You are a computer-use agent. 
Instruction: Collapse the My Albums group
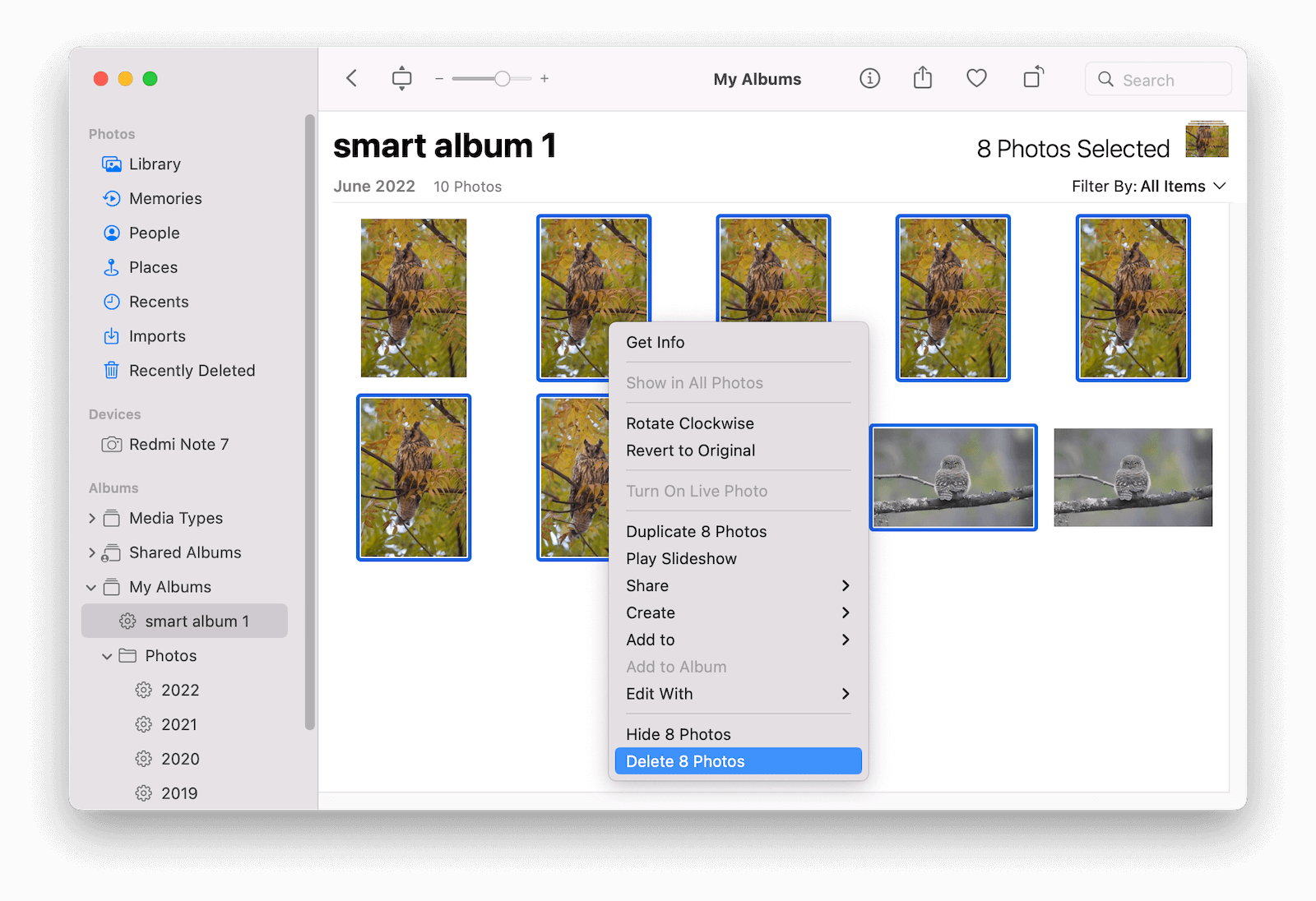91,587
